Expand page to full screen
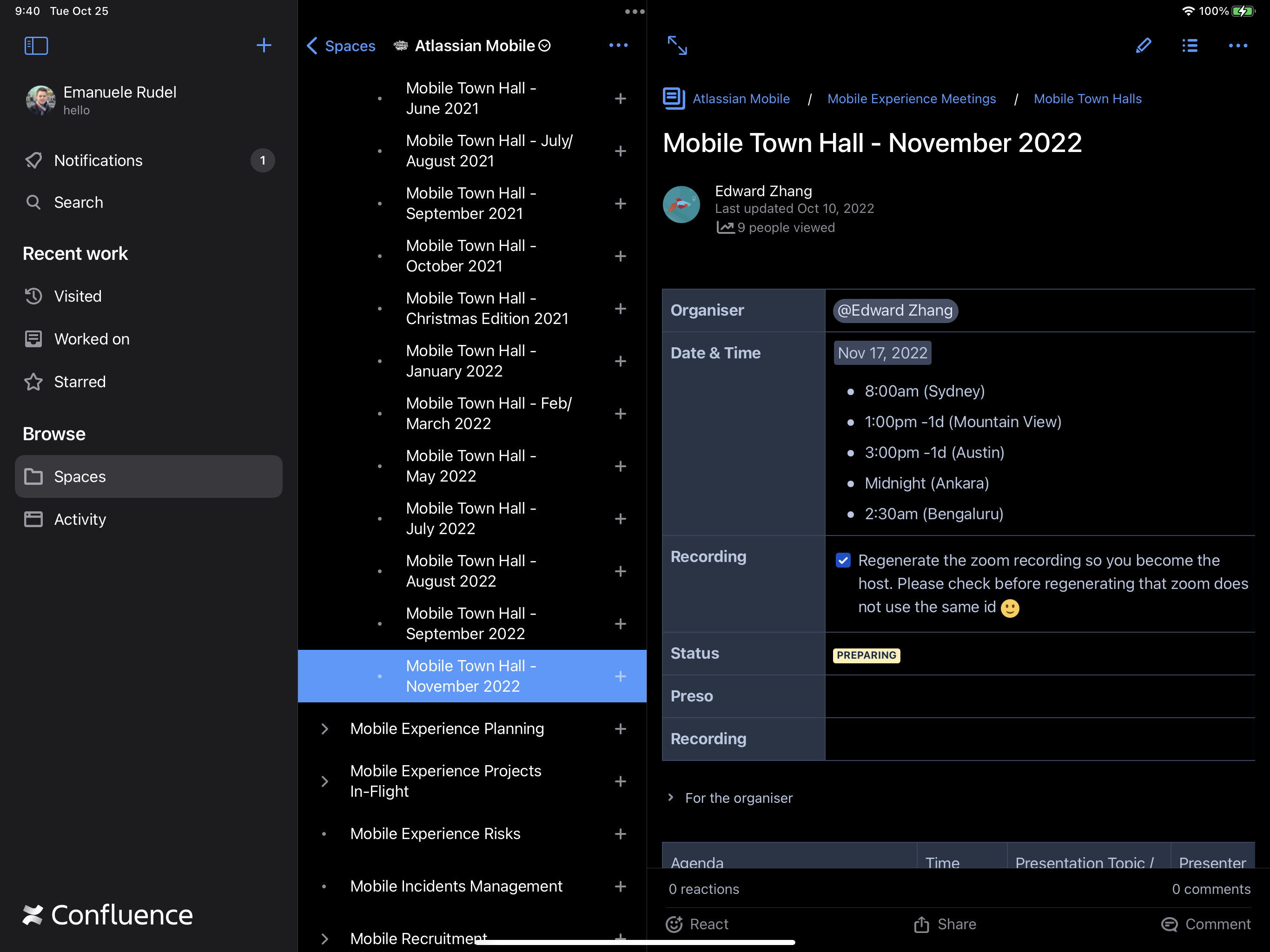Image resolution: width=1270 pixels, height=952 pixels. click(x=677, y=46)
